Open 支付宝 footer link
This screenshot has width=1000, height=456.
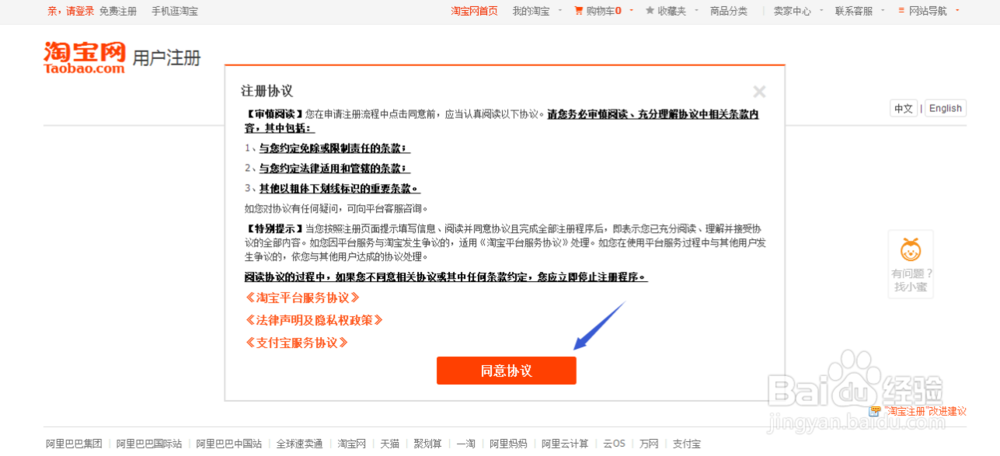[x=687, y=443]
